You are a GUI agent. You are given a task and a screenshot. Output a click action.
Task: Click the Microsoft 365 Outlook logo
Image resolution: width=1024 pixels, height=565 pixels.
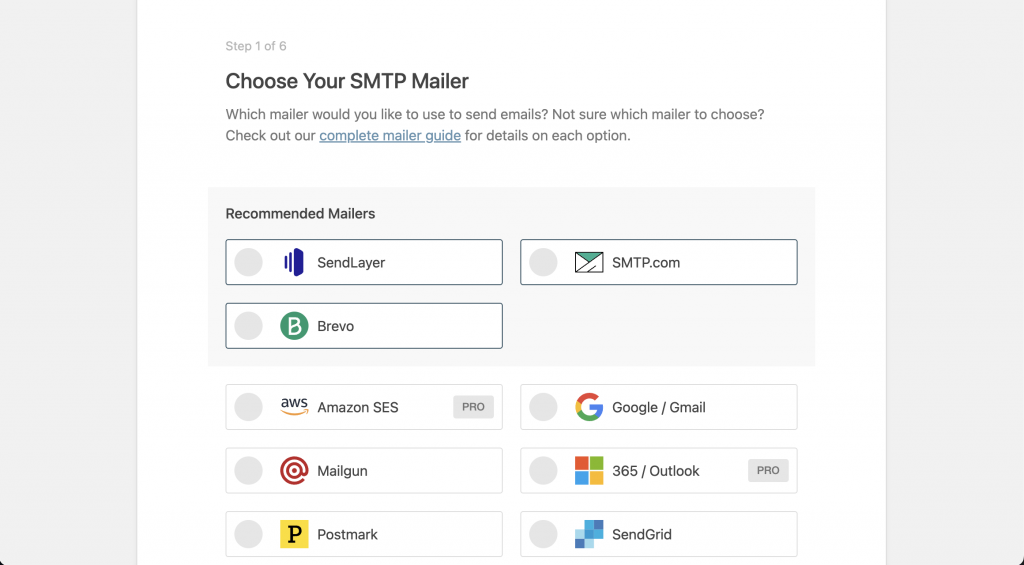589,471
